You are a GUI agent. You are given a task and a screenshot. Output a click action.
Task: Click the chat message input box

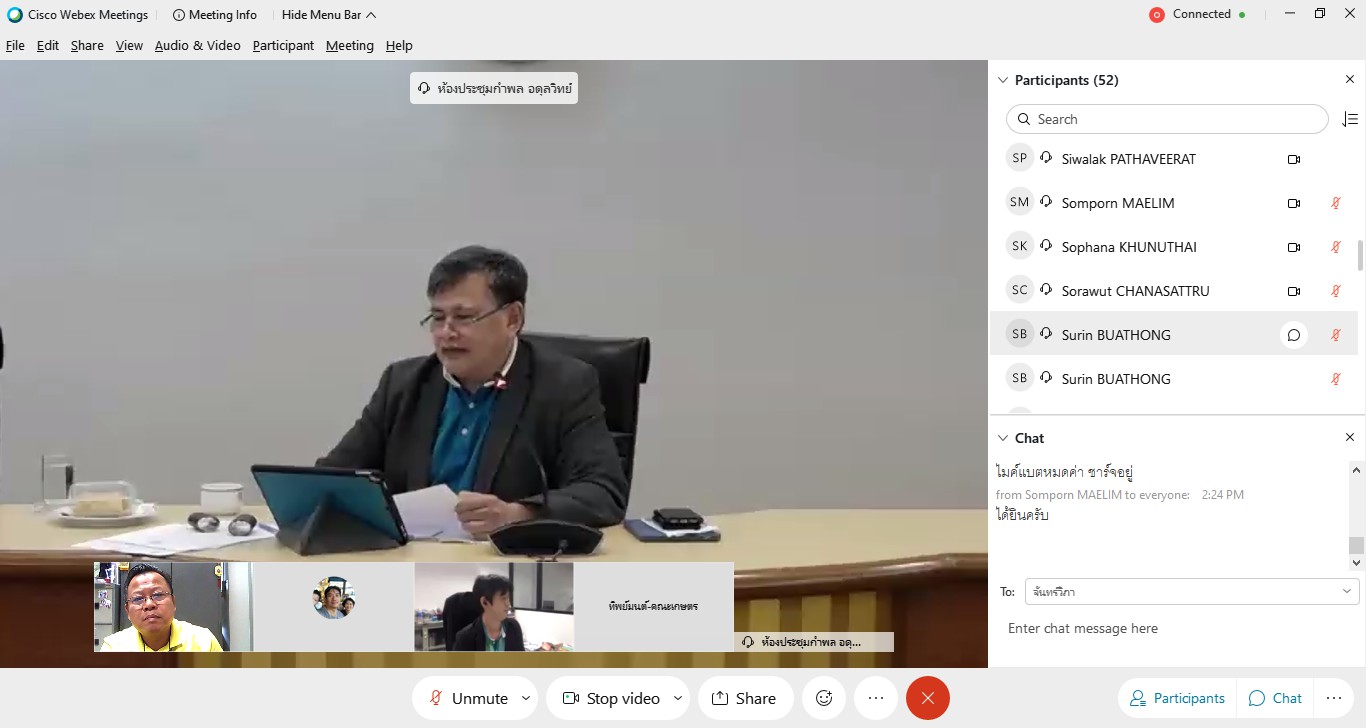click(x=1177, y=629)
